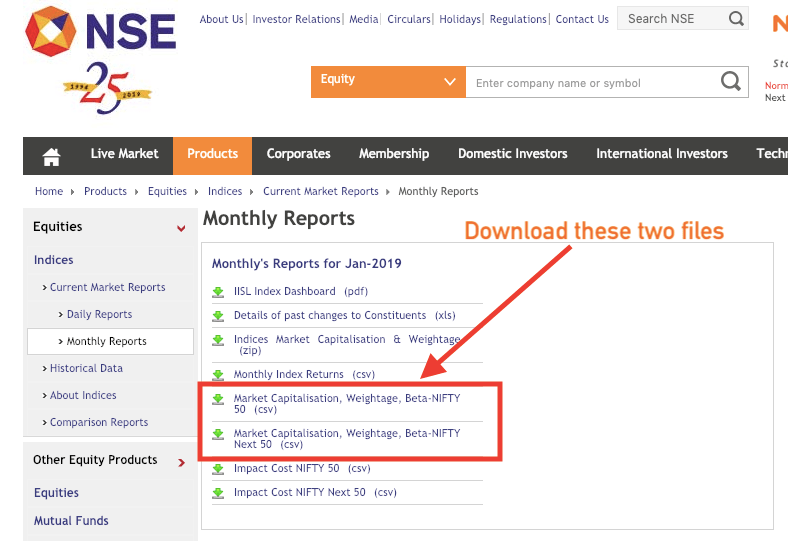Collapse the Equities sidebar section
This screenshot has height=541, width=788.
click(x=181, y=228)
